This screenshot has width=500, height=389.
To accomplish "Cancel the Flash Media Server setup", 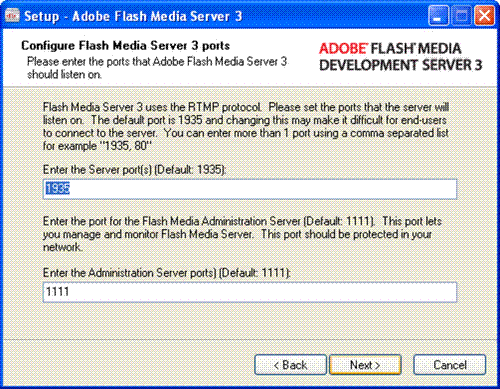I will tap(450, 365).
